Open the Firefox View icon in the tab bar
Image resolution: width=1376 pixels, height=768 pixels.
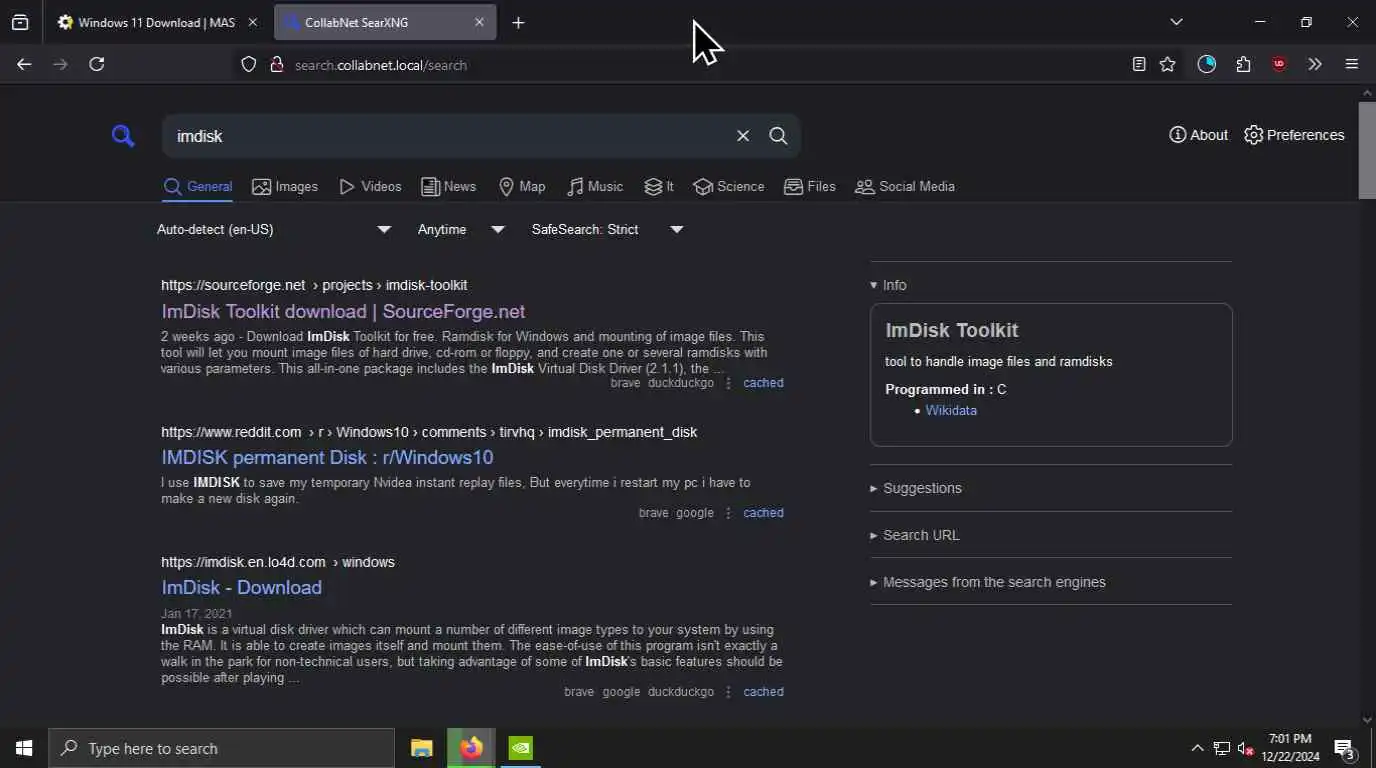(x=20, y=22)
